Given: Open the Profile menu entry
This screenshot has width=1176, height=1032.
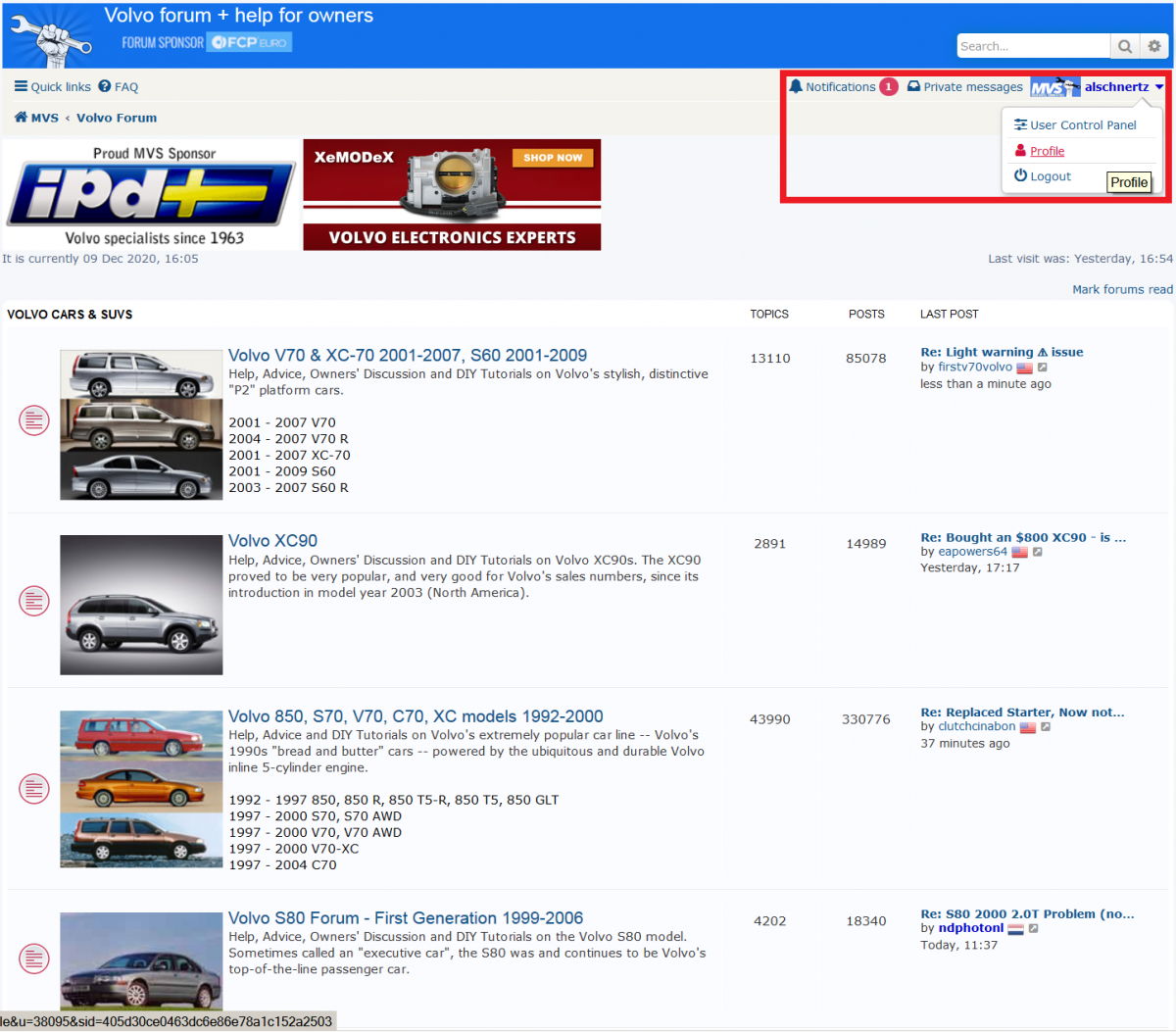Looking at the screenshot, I should coord(1047,151).
